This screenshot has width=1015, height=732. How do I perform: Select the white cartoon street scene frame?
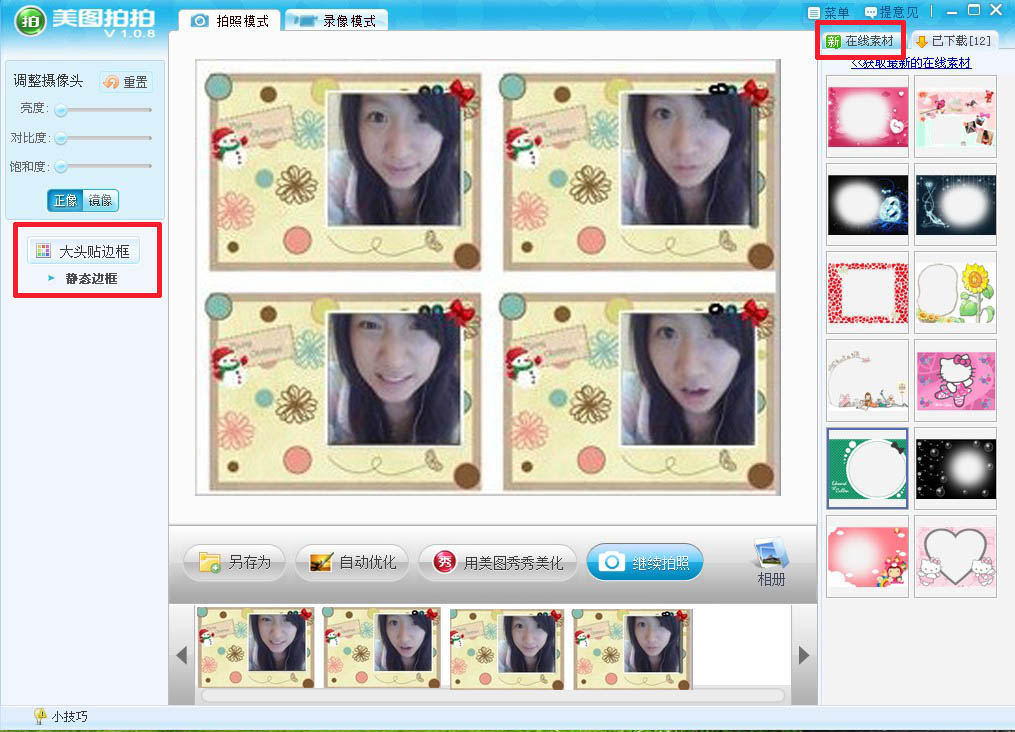(867, 381)
